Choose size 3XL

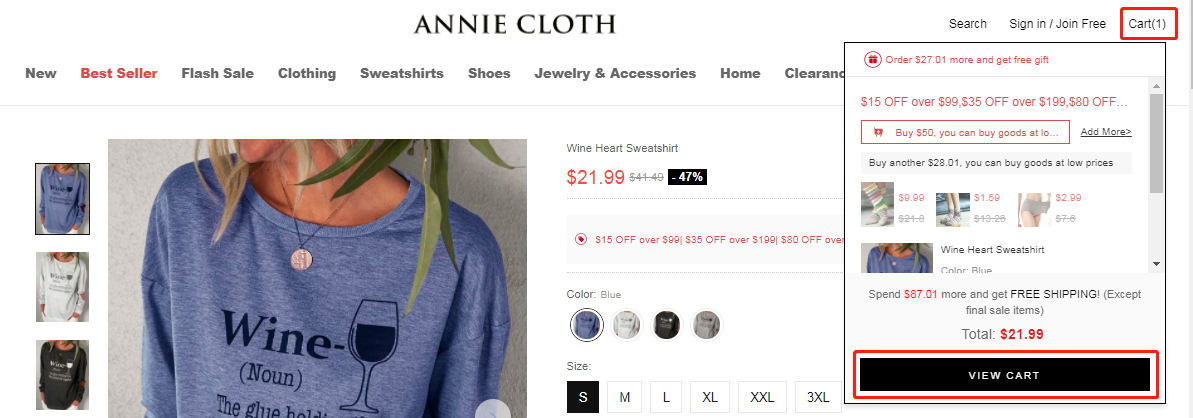tap(818, 397)
